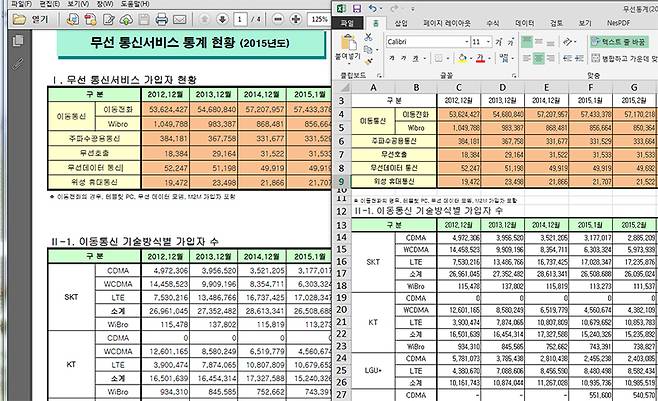Zoom out with the minus icon in the PDF viewer
Viewport: 658px width, 401px height.
(277, 19)
